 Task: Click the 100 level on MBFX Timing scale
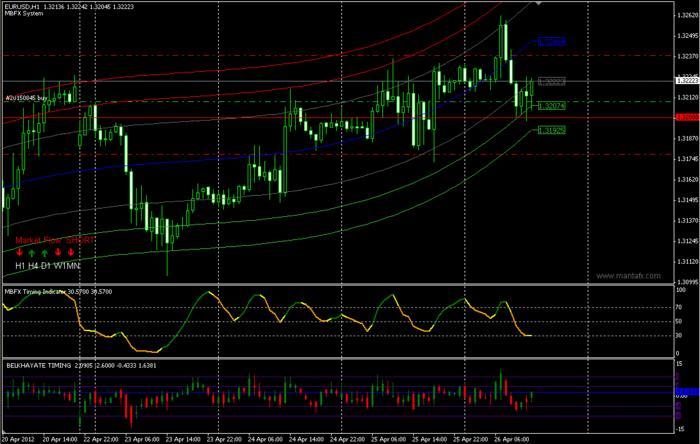pyautogui.click(x=681, y=290)
